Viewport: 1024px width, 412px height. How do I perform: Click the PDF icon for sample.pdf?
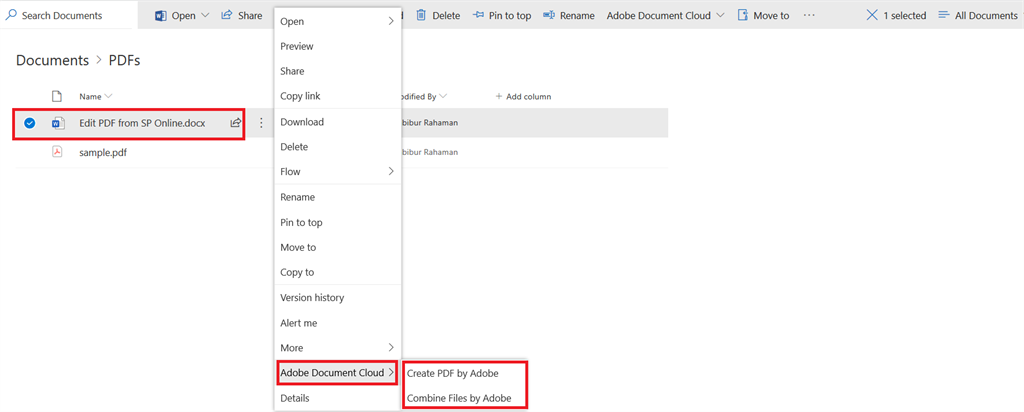click(57, 152)
